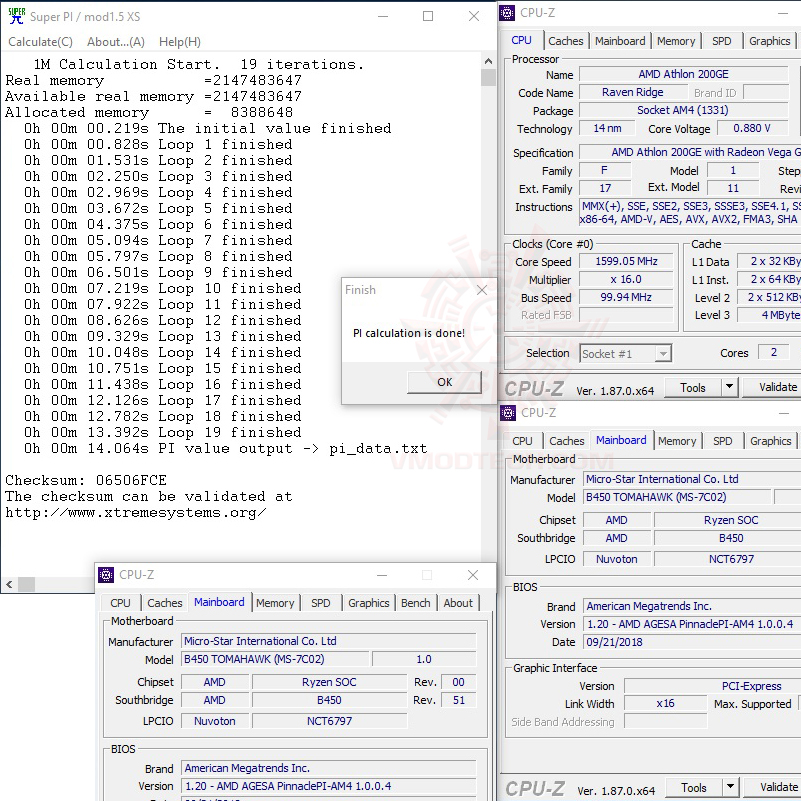Image resolution: width=801 pixels, height=801 pixels.
Task: Confirm the PI calculation dialog with OK
Action: click(444, 382)
